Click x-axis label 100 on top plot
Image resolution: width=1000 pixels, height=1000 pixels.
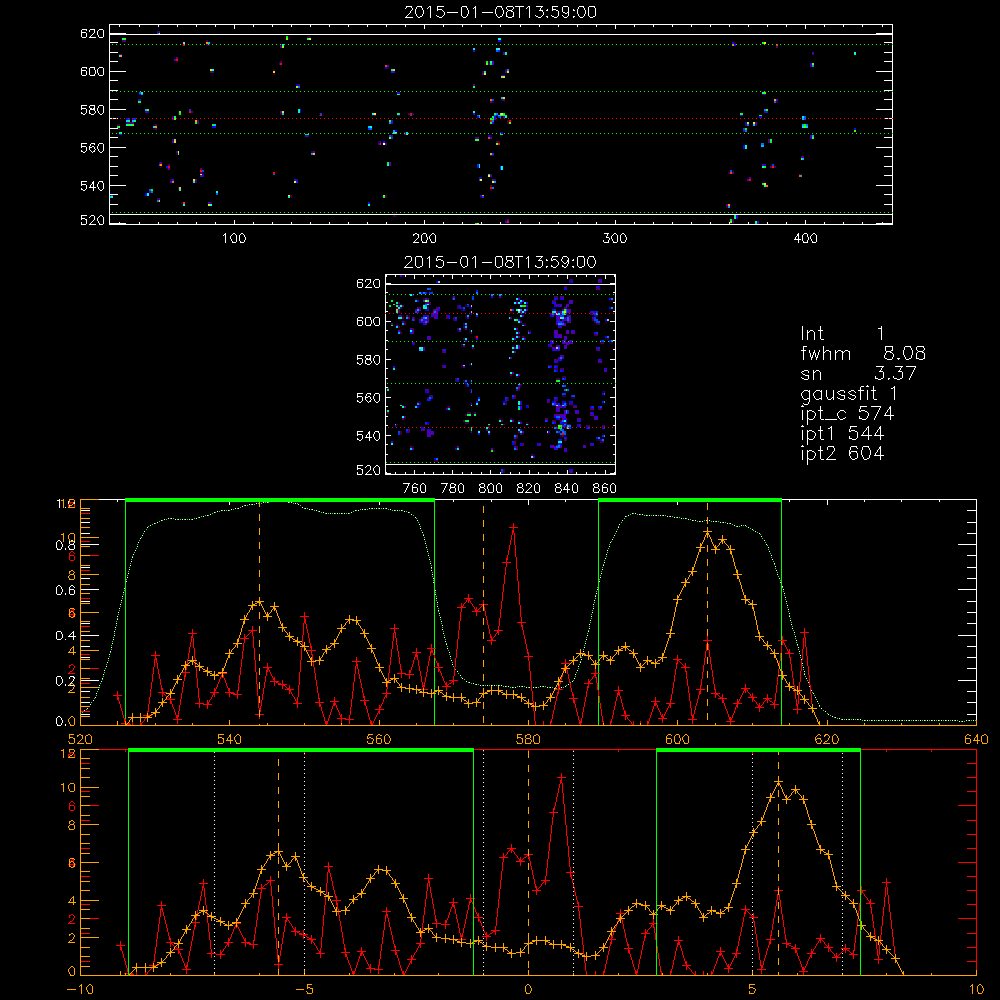pyautogui.click(x=234, y=239)
